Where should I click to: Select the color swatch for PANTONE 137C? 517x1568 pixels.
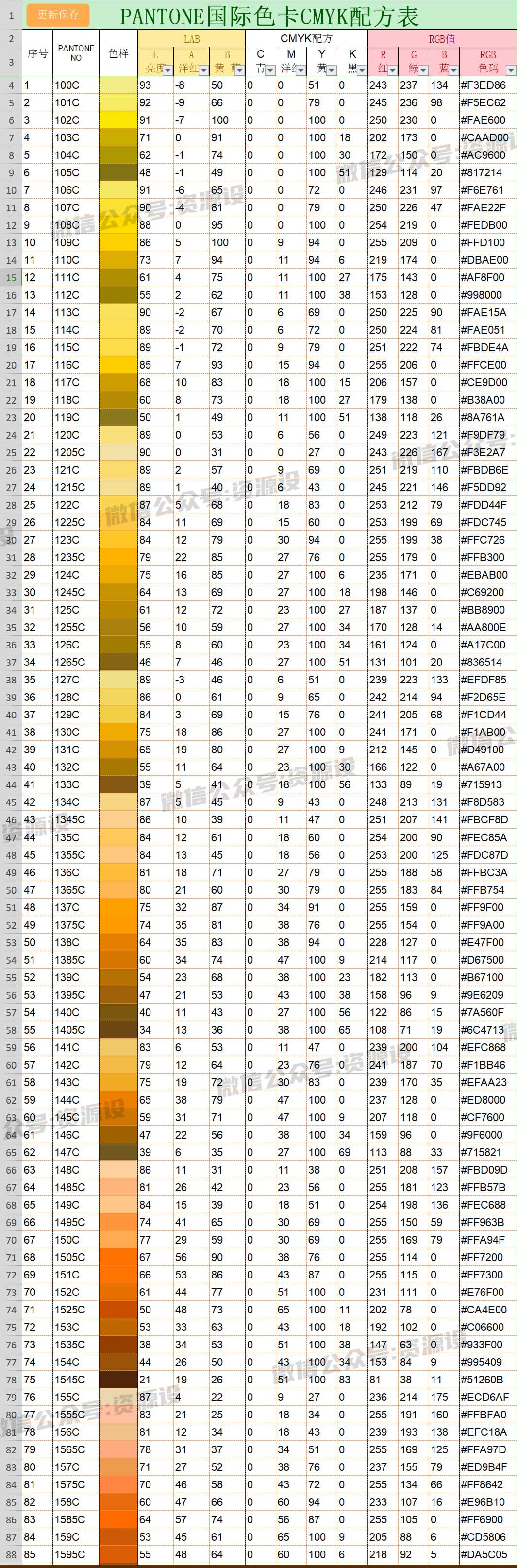click(118, 907)
